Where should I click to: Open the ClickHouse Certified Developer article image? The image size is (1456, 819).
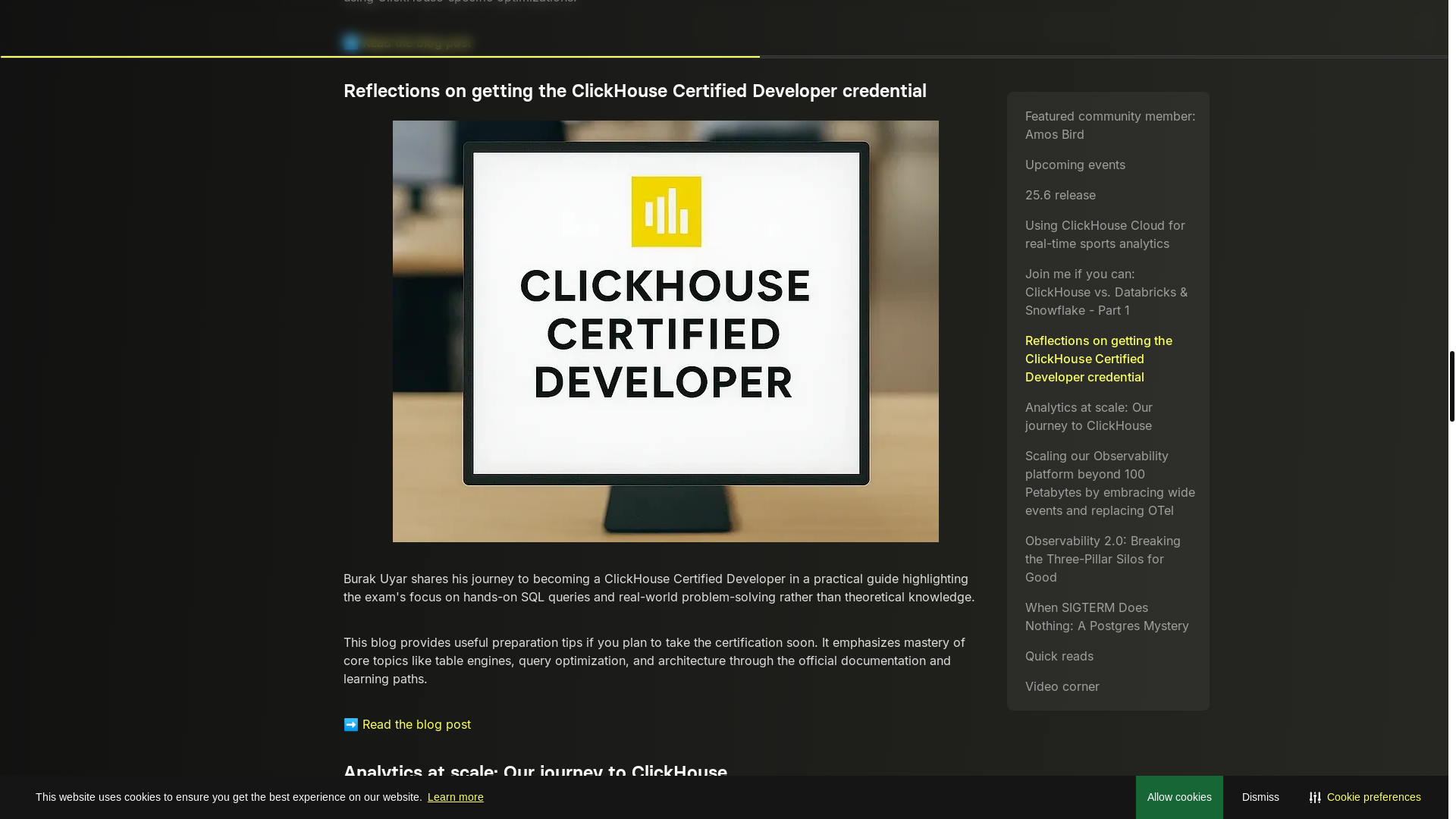tap(665, 331)
